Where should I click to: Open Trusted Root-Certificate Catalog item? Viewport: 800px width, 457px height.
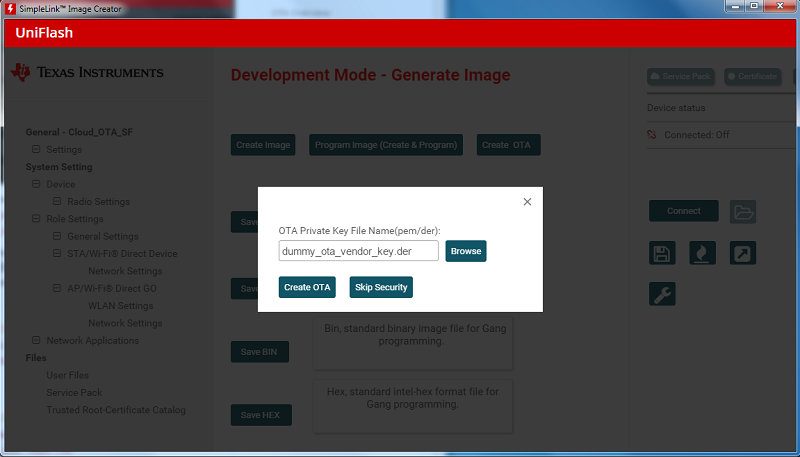tap(116, 410)
